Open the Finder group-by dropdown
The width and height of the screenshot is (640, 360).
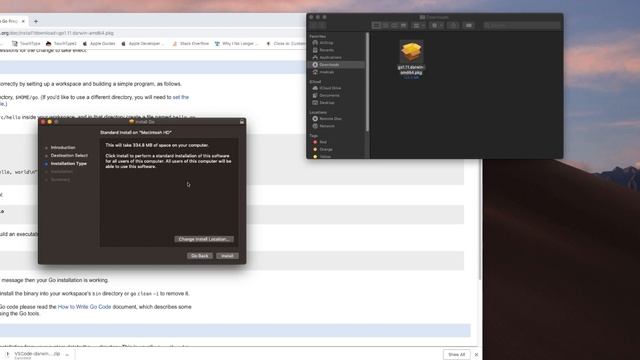[419, 25]
